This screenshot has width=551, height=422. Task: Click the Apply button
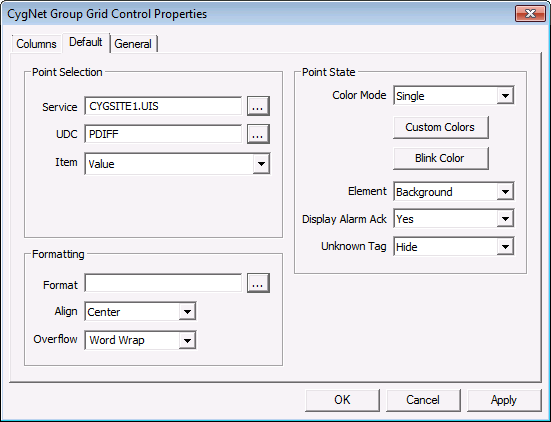[504, 400]
